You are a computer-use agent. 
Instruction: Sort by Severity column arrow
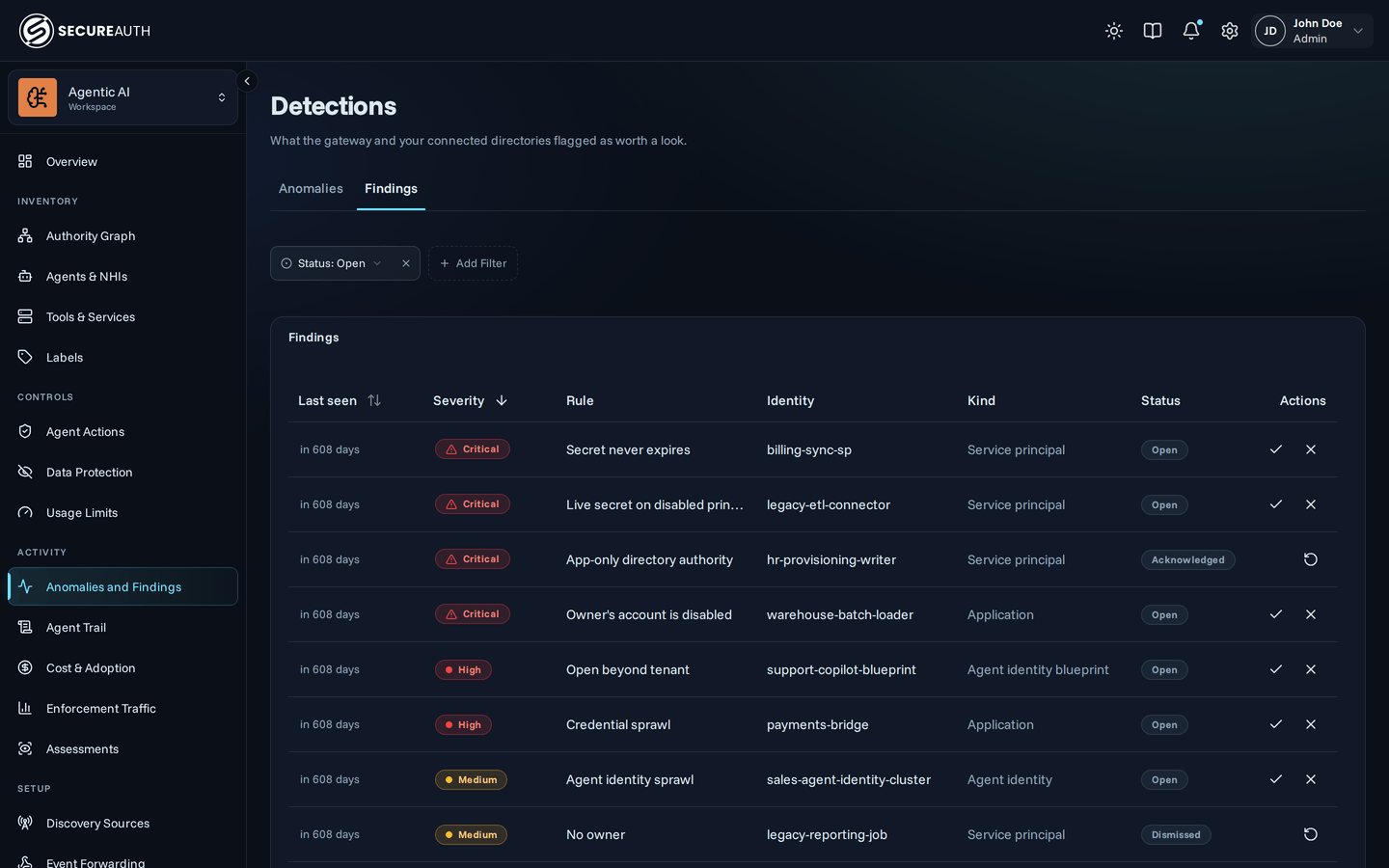pos(502,400)
